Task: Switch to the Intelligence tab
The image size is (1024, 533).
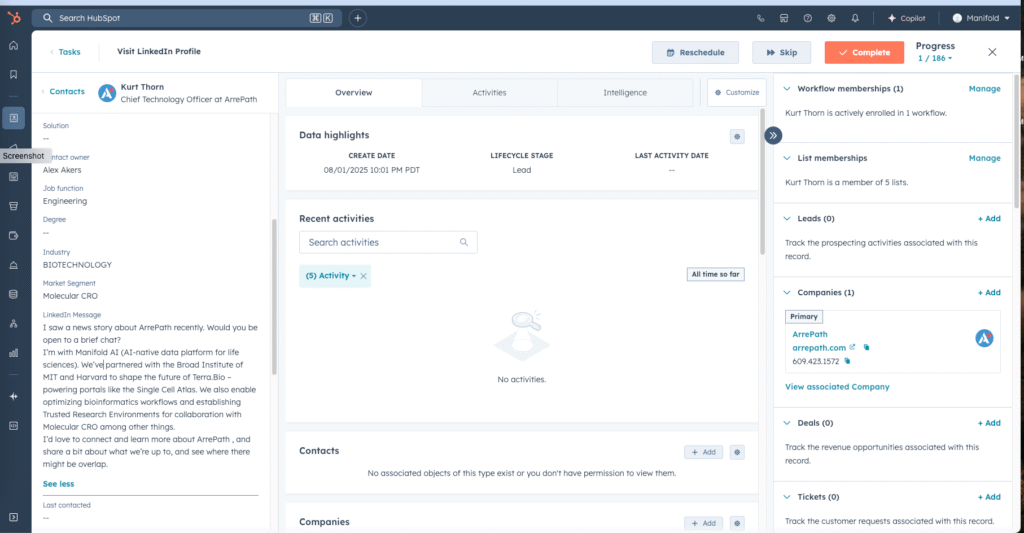Action: point(624,93)
